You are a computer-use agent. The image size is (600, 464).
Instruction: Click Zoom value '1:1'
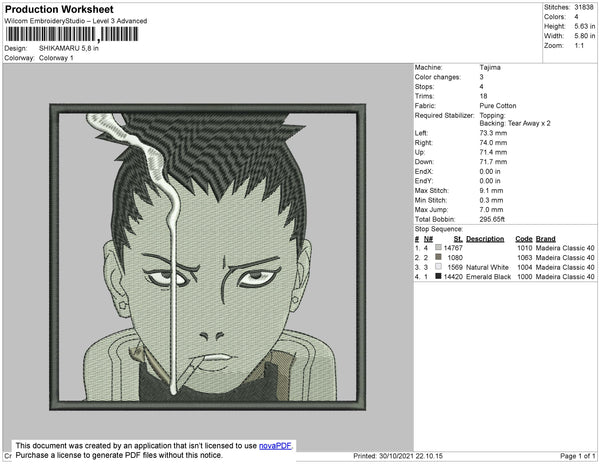coord(579,46)
